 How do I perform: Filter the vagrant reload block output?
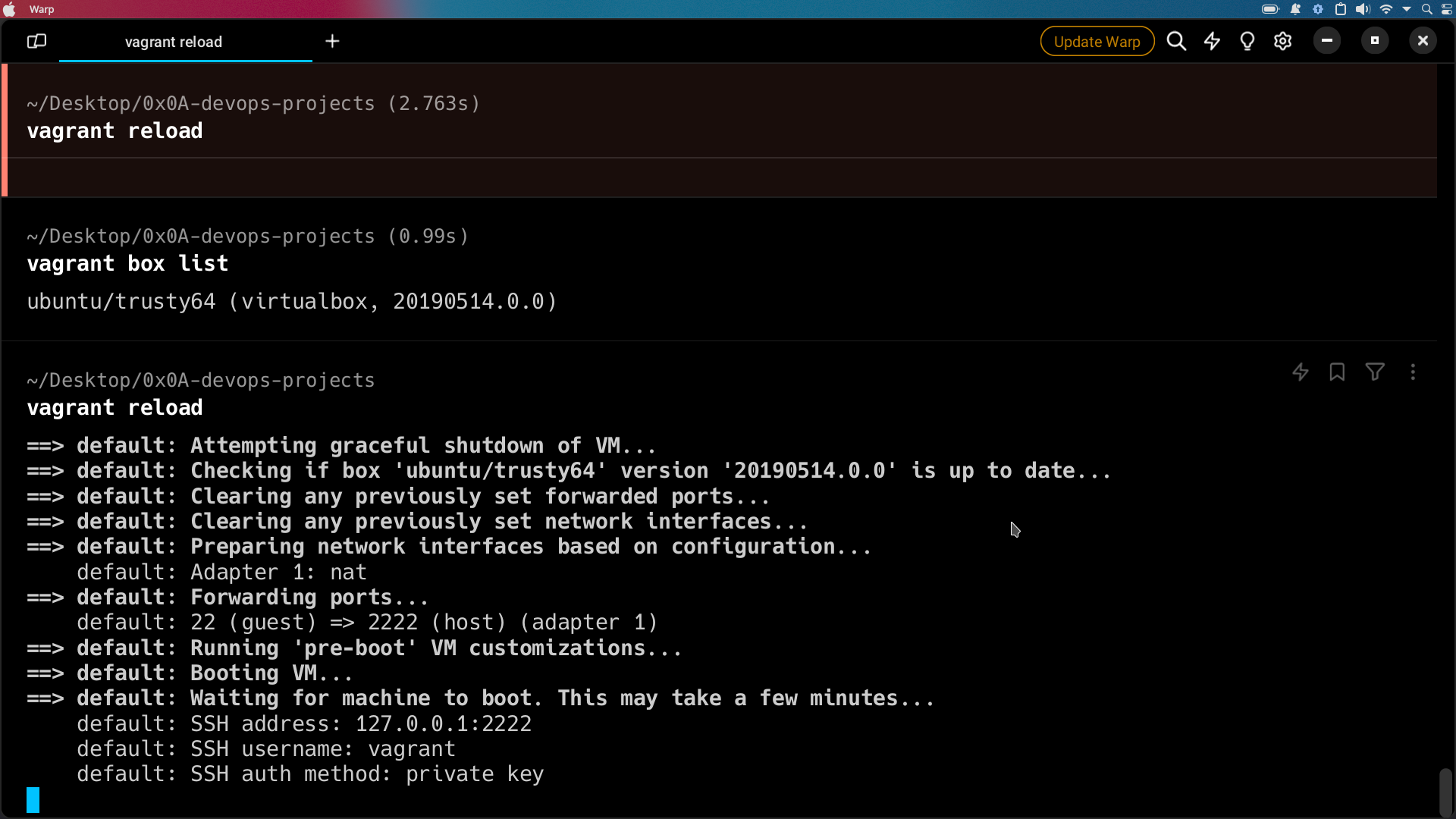click(1375, 372)
